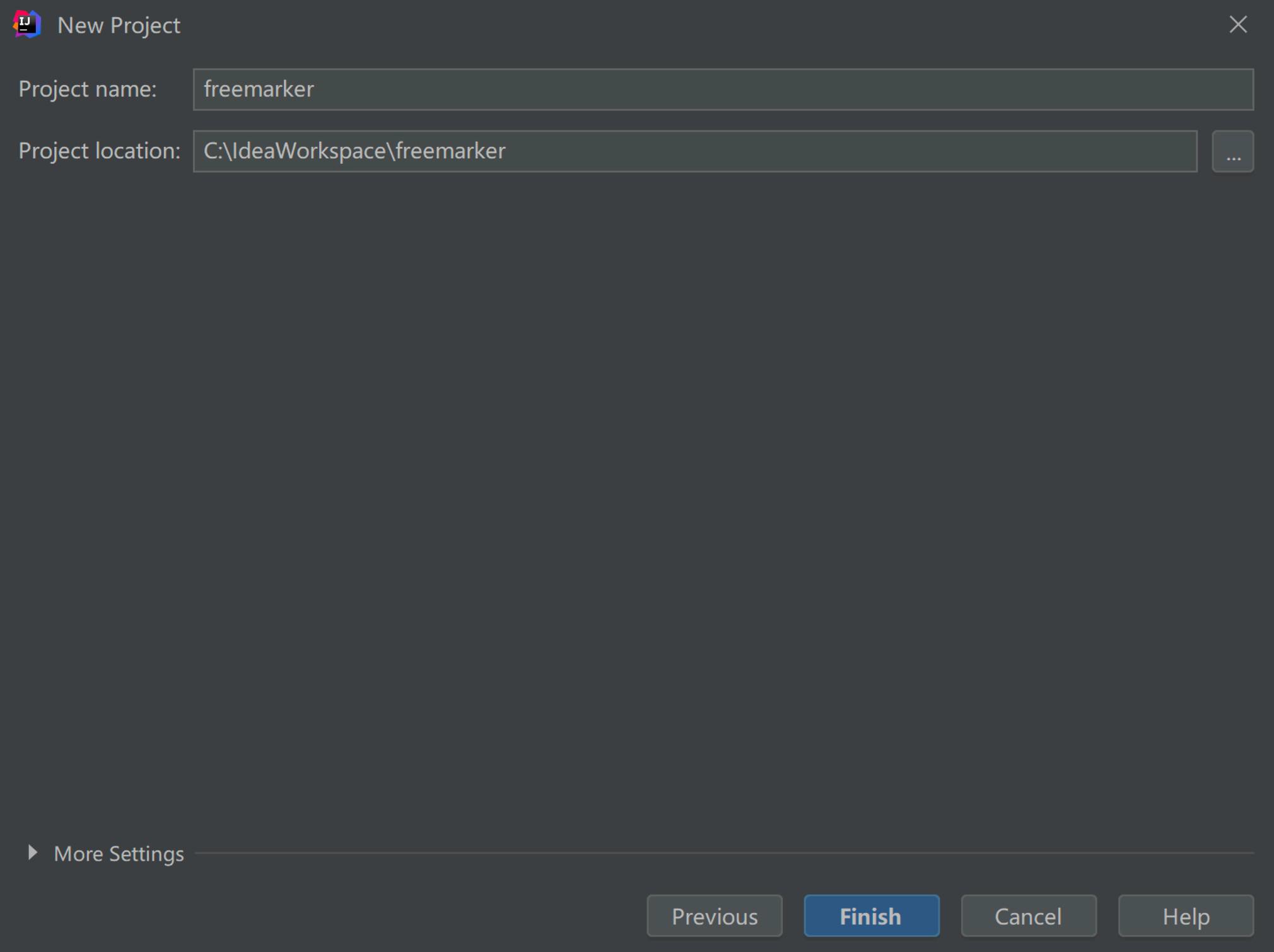Screen dimensions: 1274x952
Task: Click the 'New Project' title text
Action: pos(119,26)
